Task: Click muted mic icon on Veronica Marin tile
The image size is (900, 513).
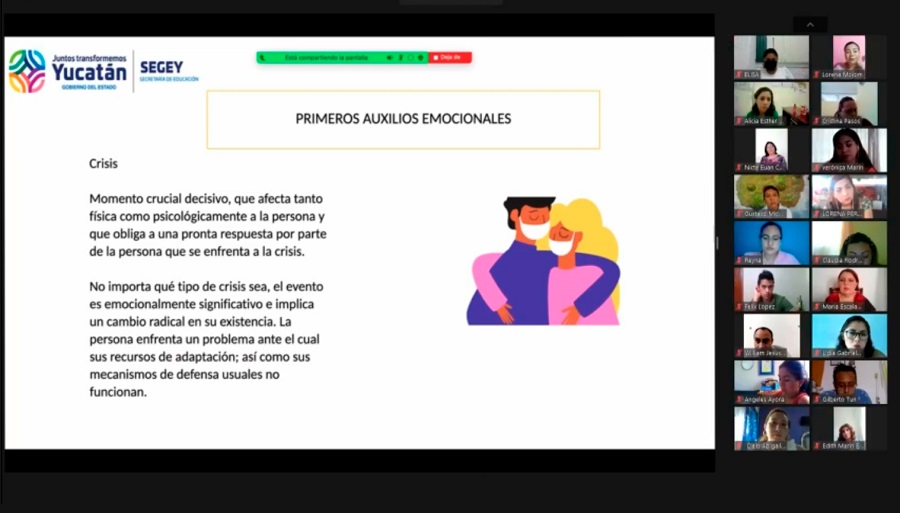Action: (817, 168)
